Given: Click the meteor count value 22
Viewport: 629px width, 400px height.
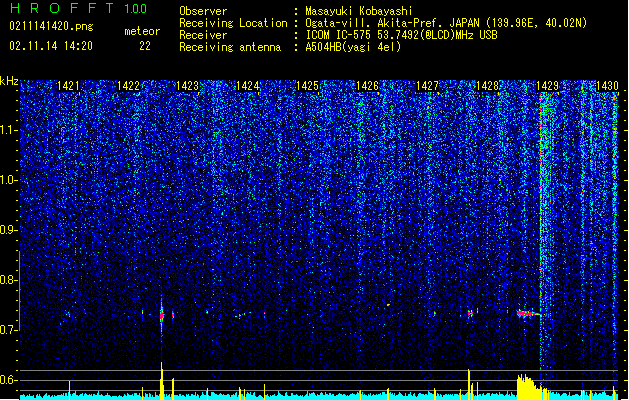Looking at the screenshot, I should point(145,46).
